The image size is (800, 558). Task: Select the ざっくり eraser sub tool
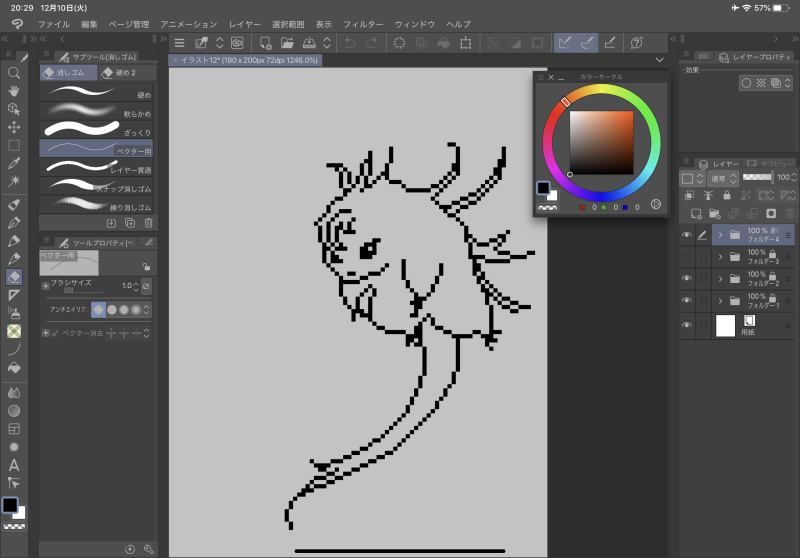pyautogui.click(x=96, y=130)
